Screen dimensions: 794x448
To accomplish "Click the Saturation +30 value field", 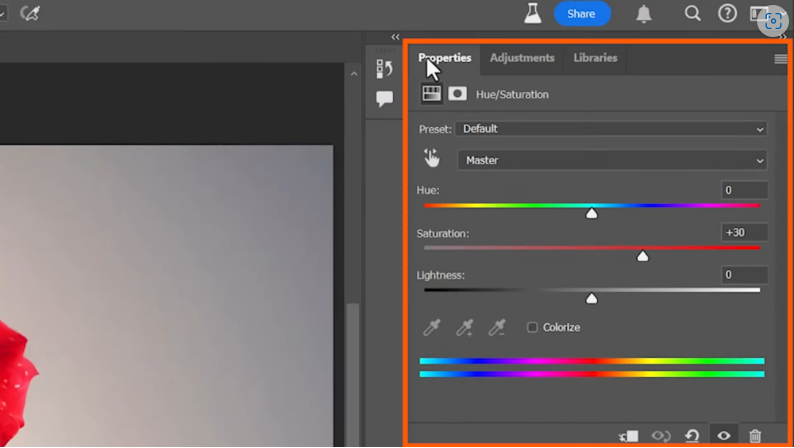I will 744,232.
